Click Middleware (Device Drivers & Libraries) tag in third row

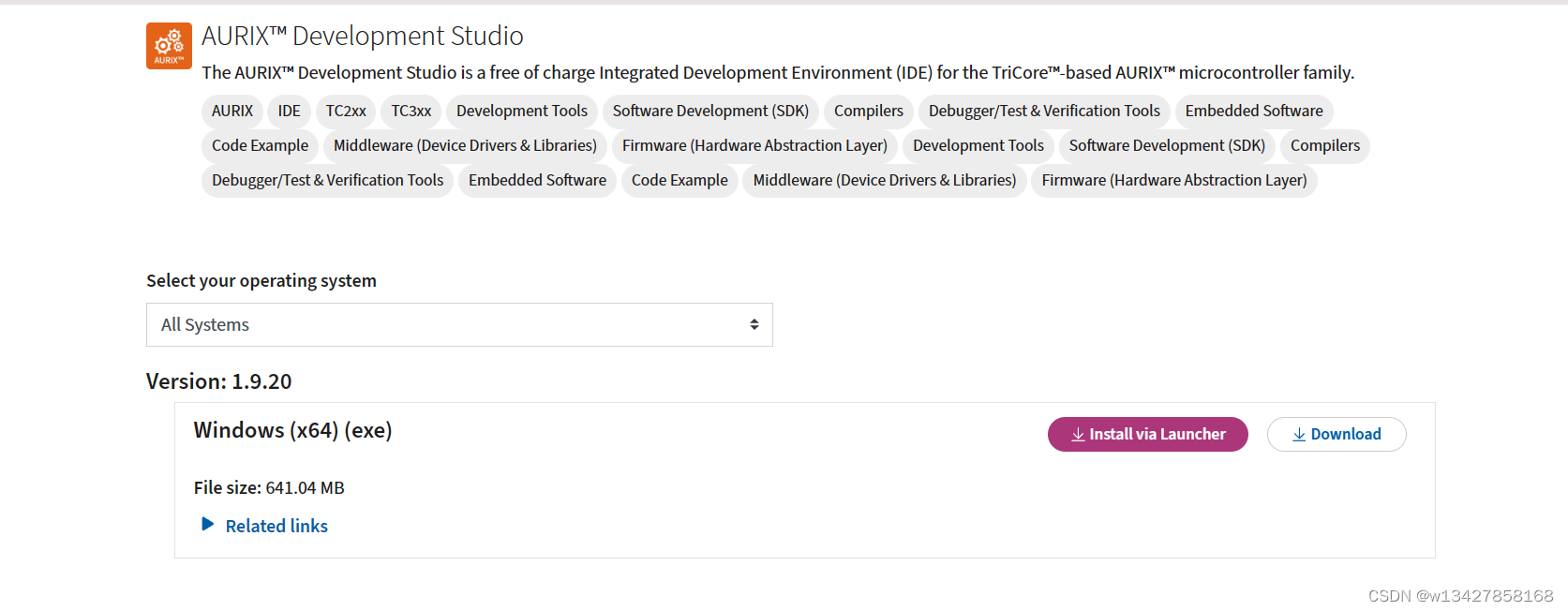point(885,180)
